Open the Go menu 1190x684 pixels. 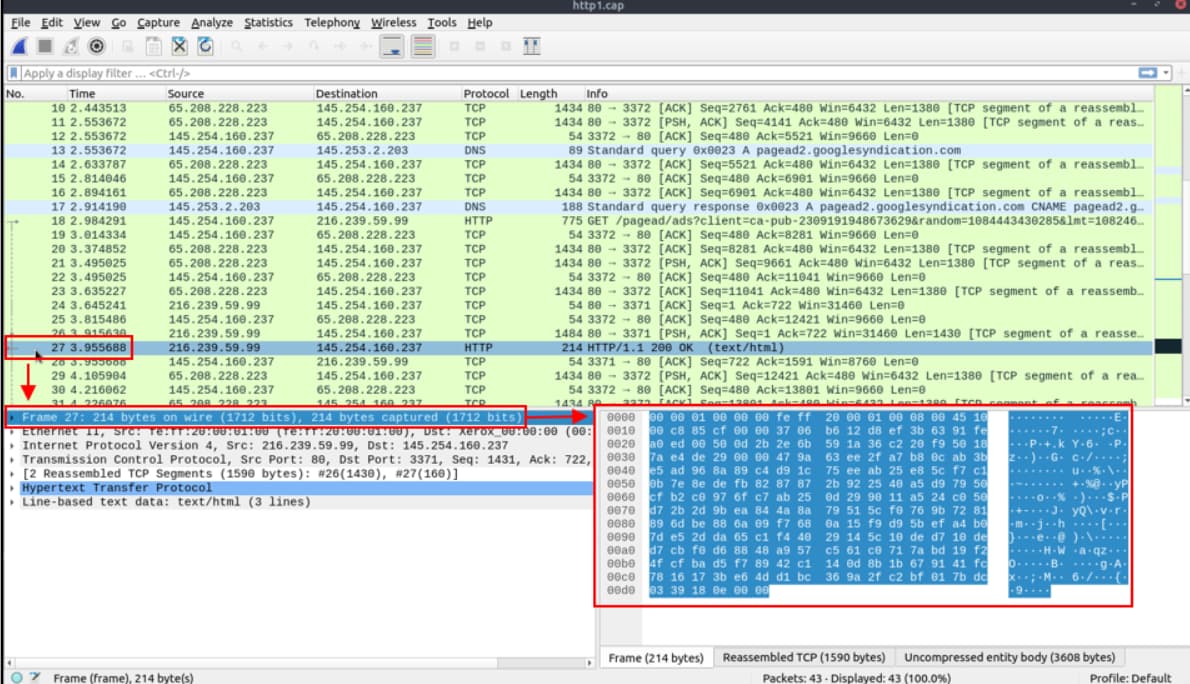[118, 23]
